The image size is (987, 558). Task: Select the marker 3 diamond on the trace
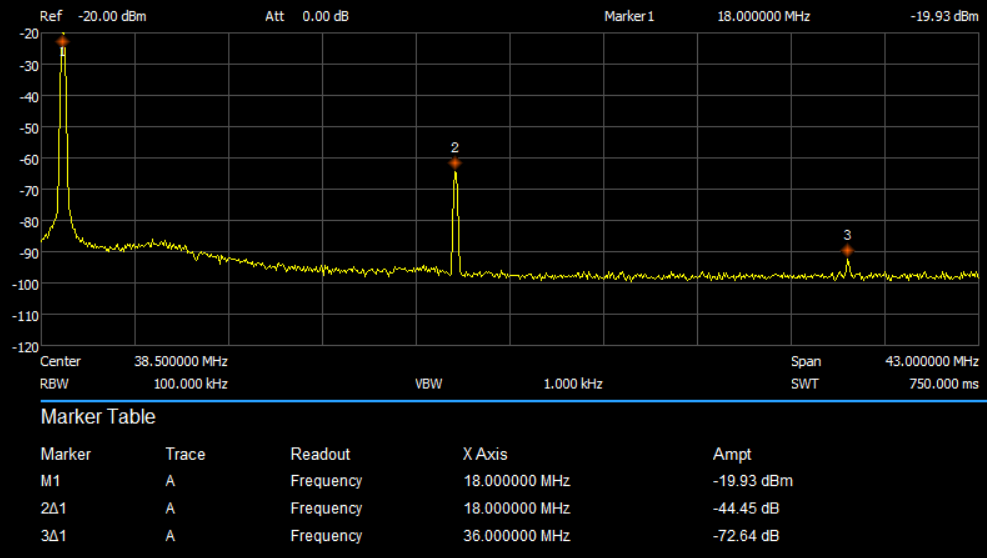847,250
